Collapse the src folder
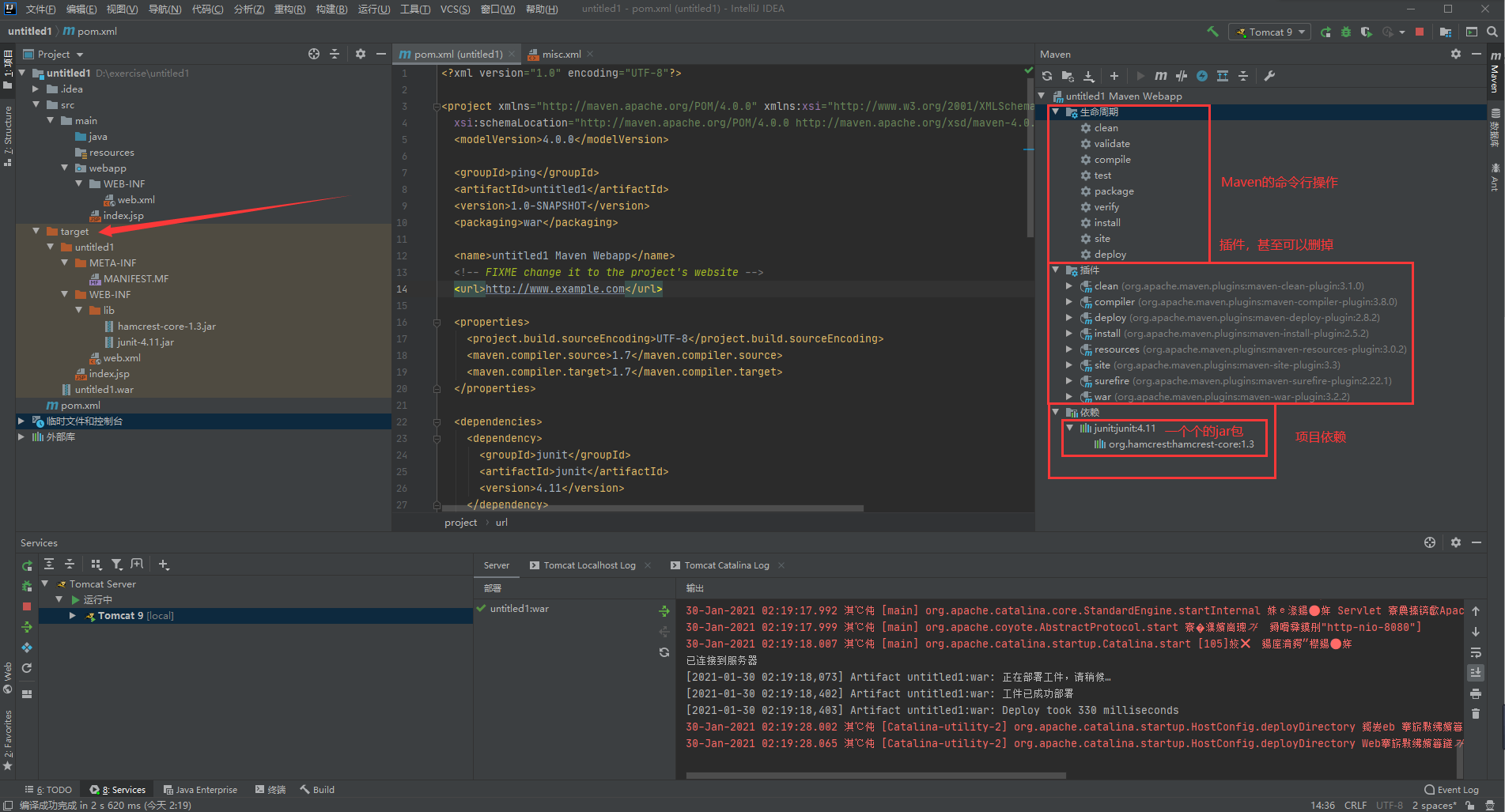Screen dimensions: 1505x812 (36, 104)
